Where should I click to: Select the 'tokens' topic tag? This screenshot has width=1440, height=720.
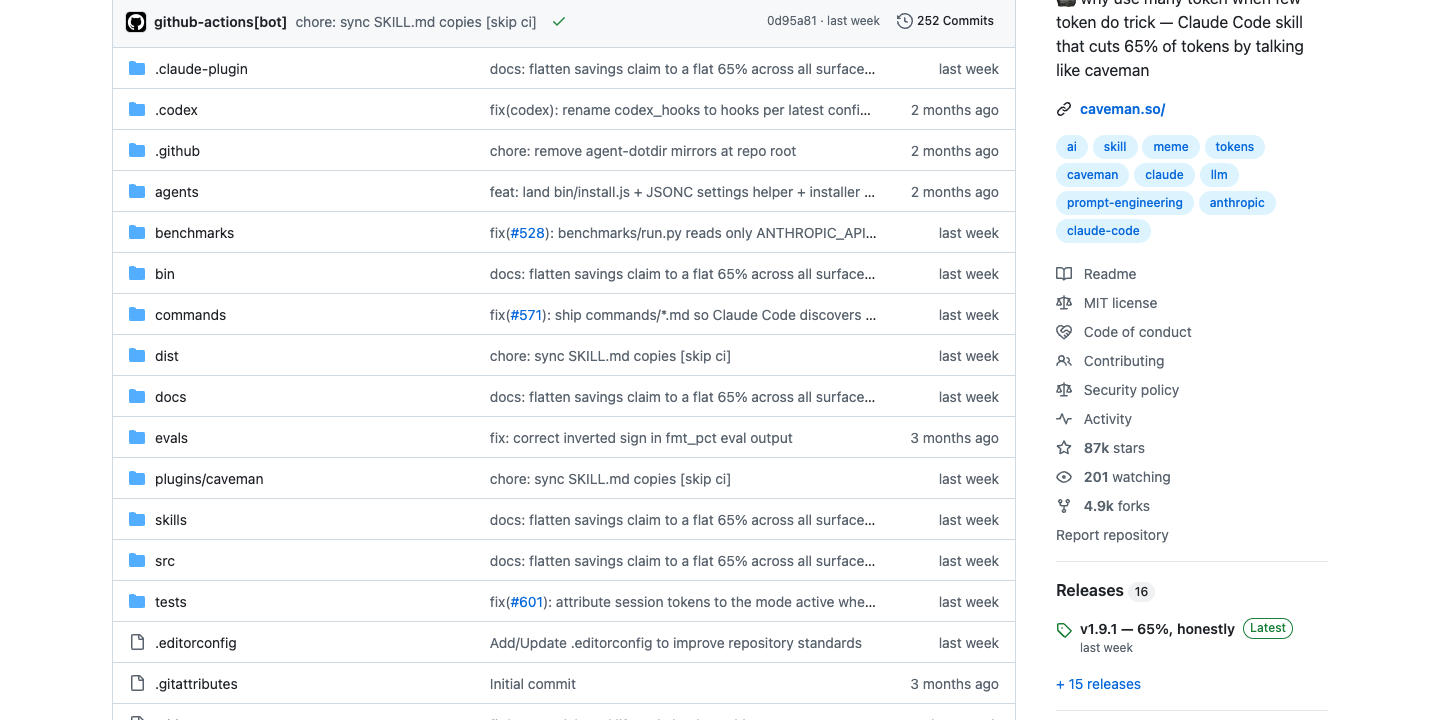coord(1235,147)
